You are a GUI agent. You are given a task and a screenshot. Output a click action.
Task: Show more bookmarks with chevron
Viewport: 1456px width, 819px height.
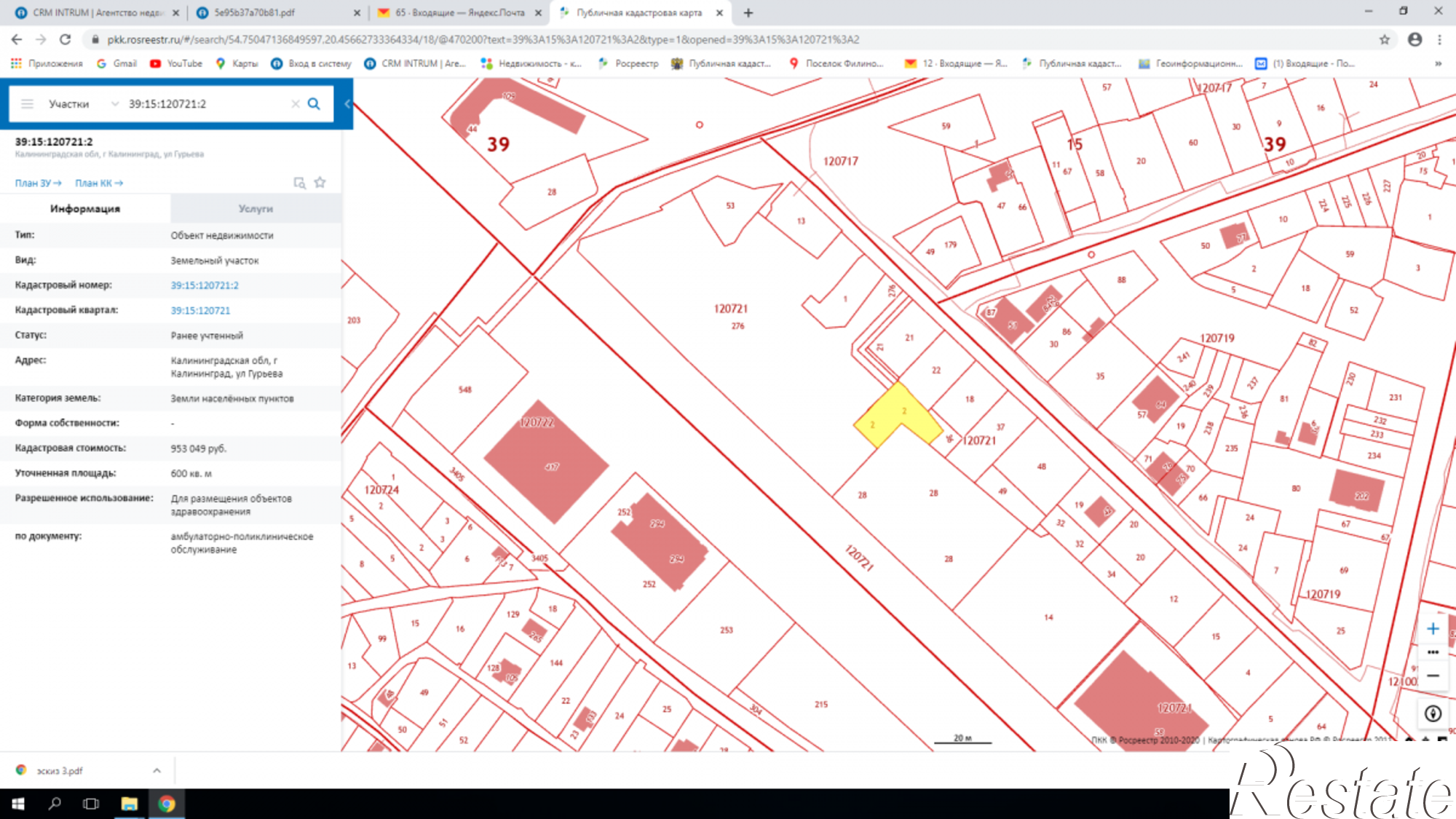point(1438,63)
